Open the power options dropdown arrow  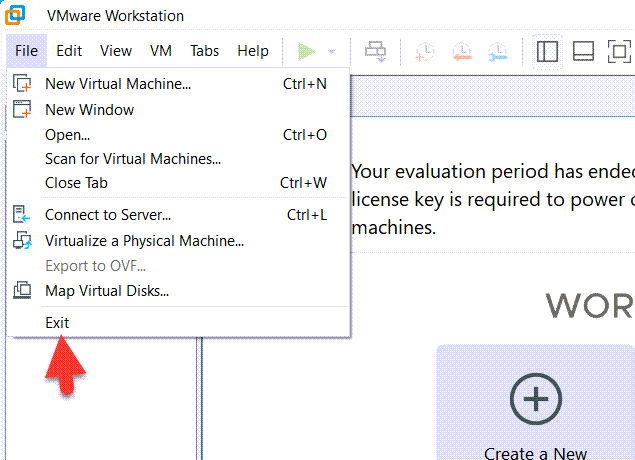click(331, 51)
